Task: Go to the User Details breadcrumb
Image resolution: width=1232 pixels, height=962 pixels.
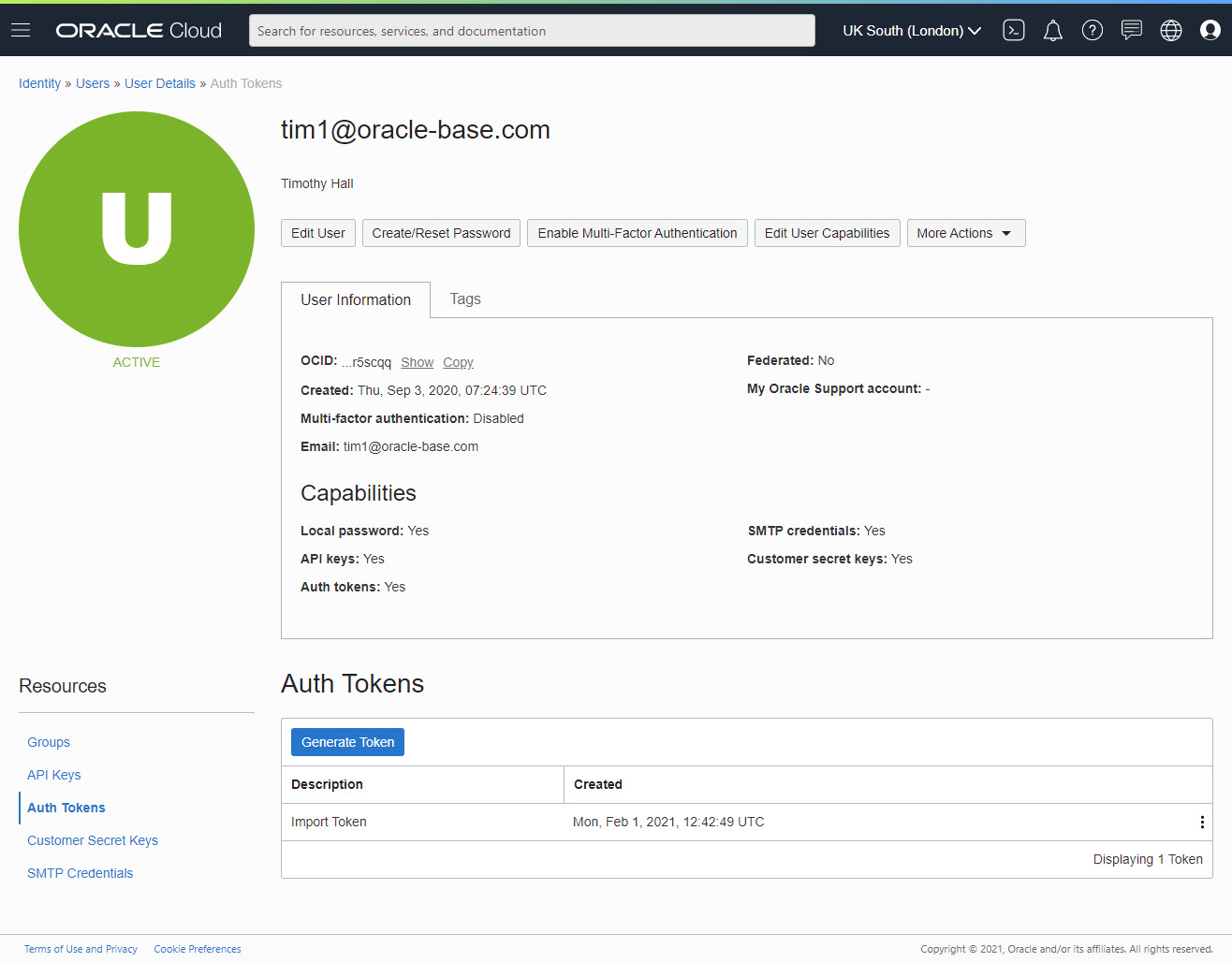Action: [160, 83]
